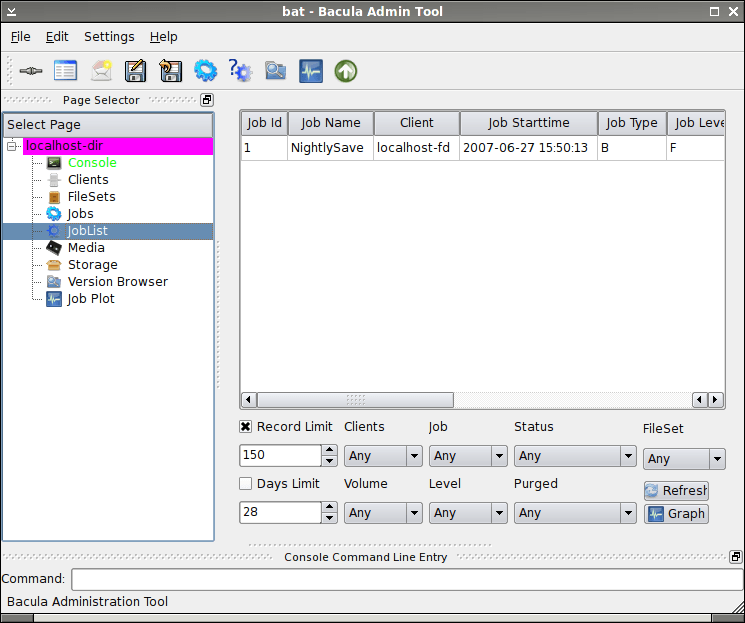745x623 pixels.
Task: Click the floppy with pencil toolbar icon
Action: (x=135, y=71)
